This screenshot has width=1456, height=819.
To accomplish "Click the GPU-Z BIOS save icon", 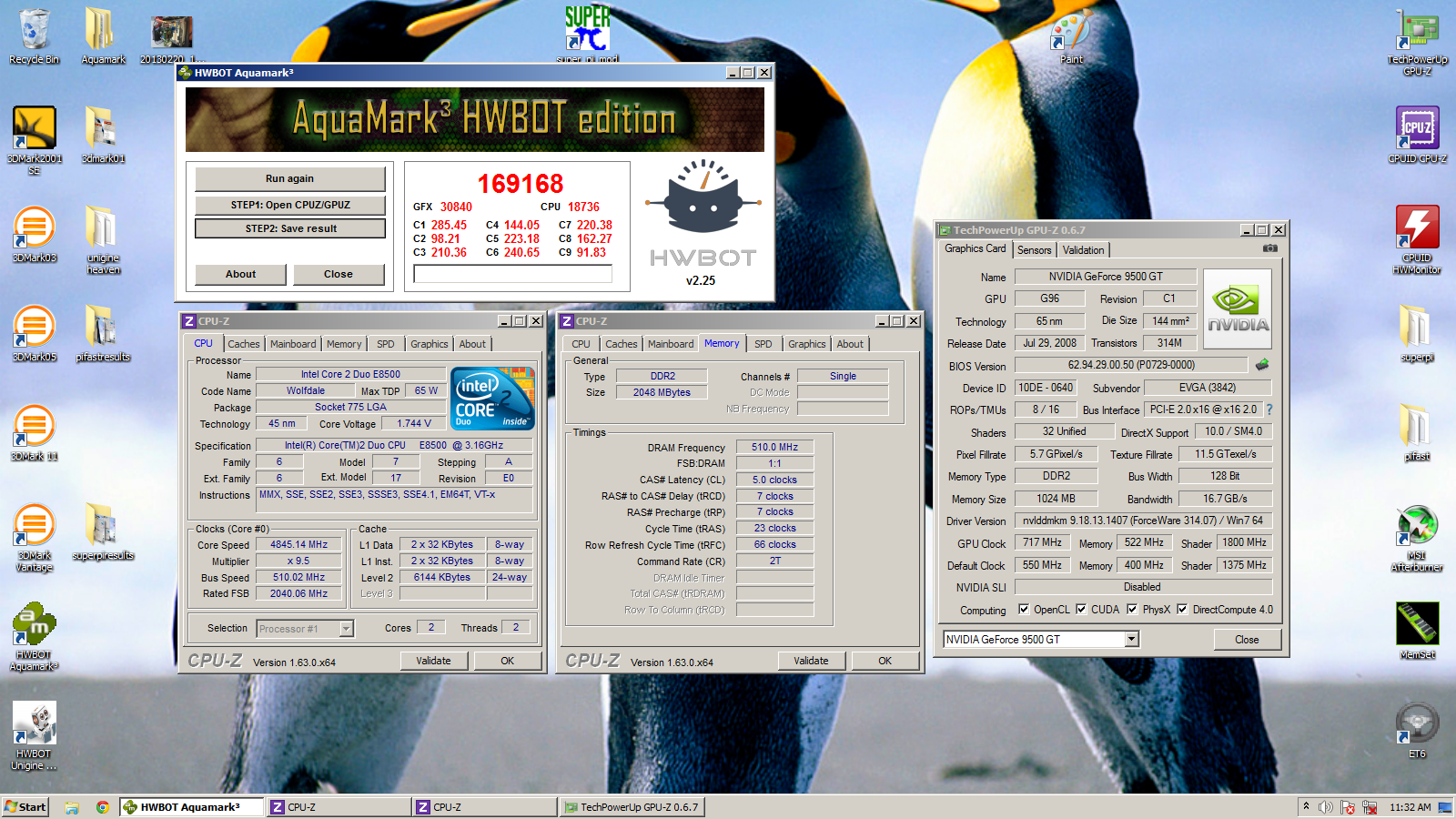I will click(1262, 365).
